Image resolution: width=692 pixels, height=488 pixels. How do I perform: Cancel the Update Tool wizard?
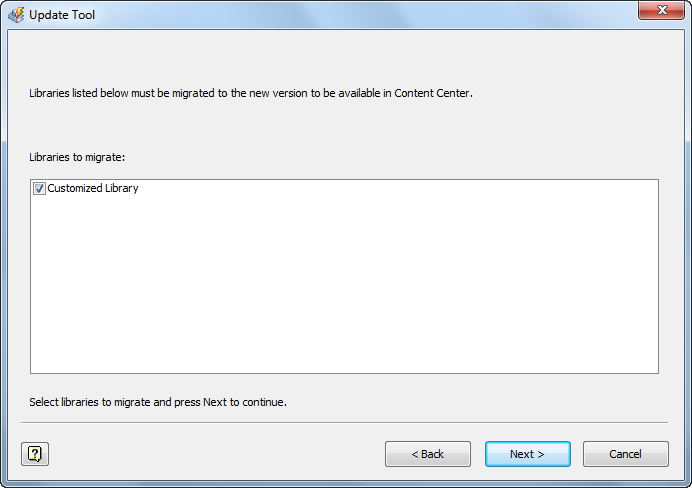click(625, 454)
